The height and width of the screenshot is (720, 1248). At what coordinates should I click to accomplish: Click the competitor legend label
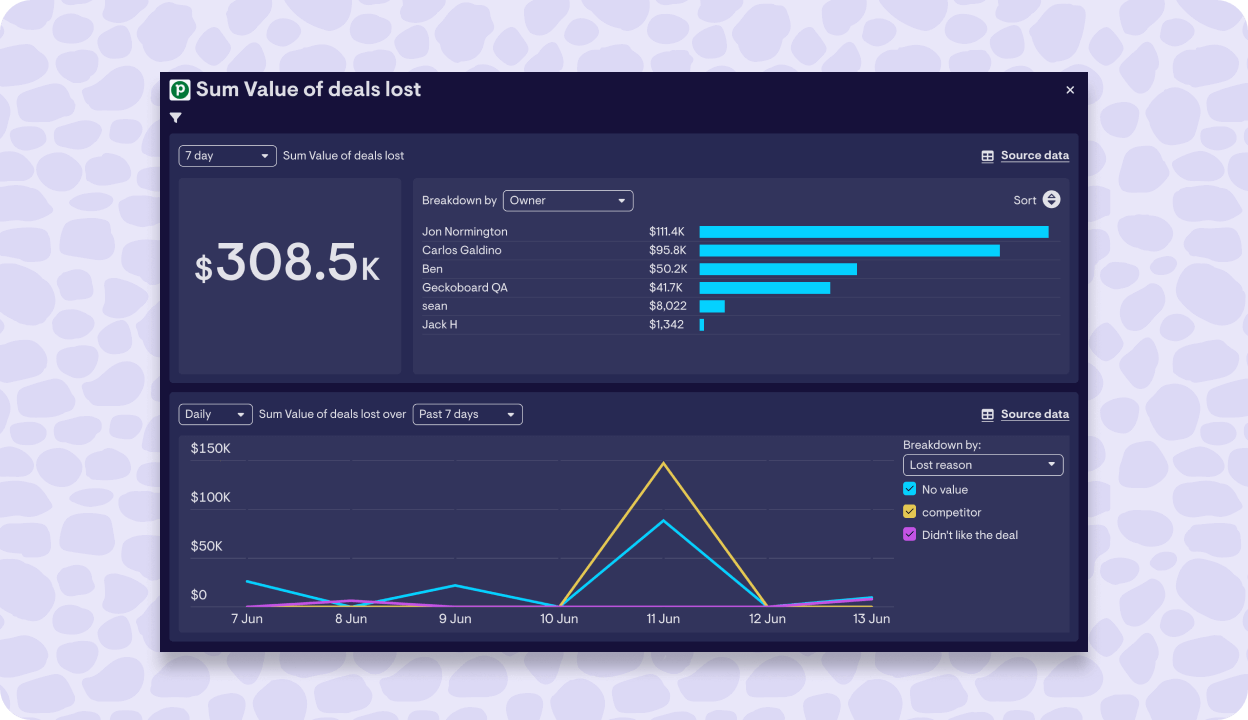[952, 513]
